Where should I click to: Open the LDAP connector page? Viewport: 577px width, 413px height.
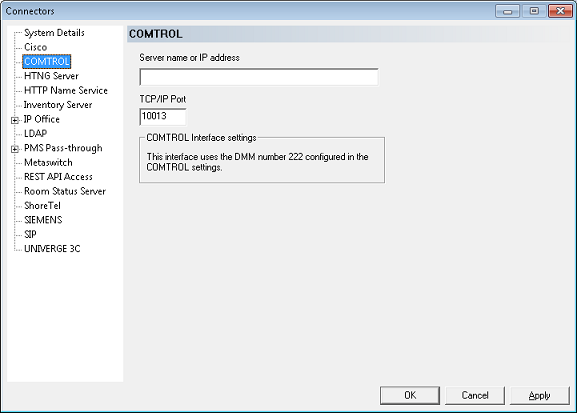35,133
